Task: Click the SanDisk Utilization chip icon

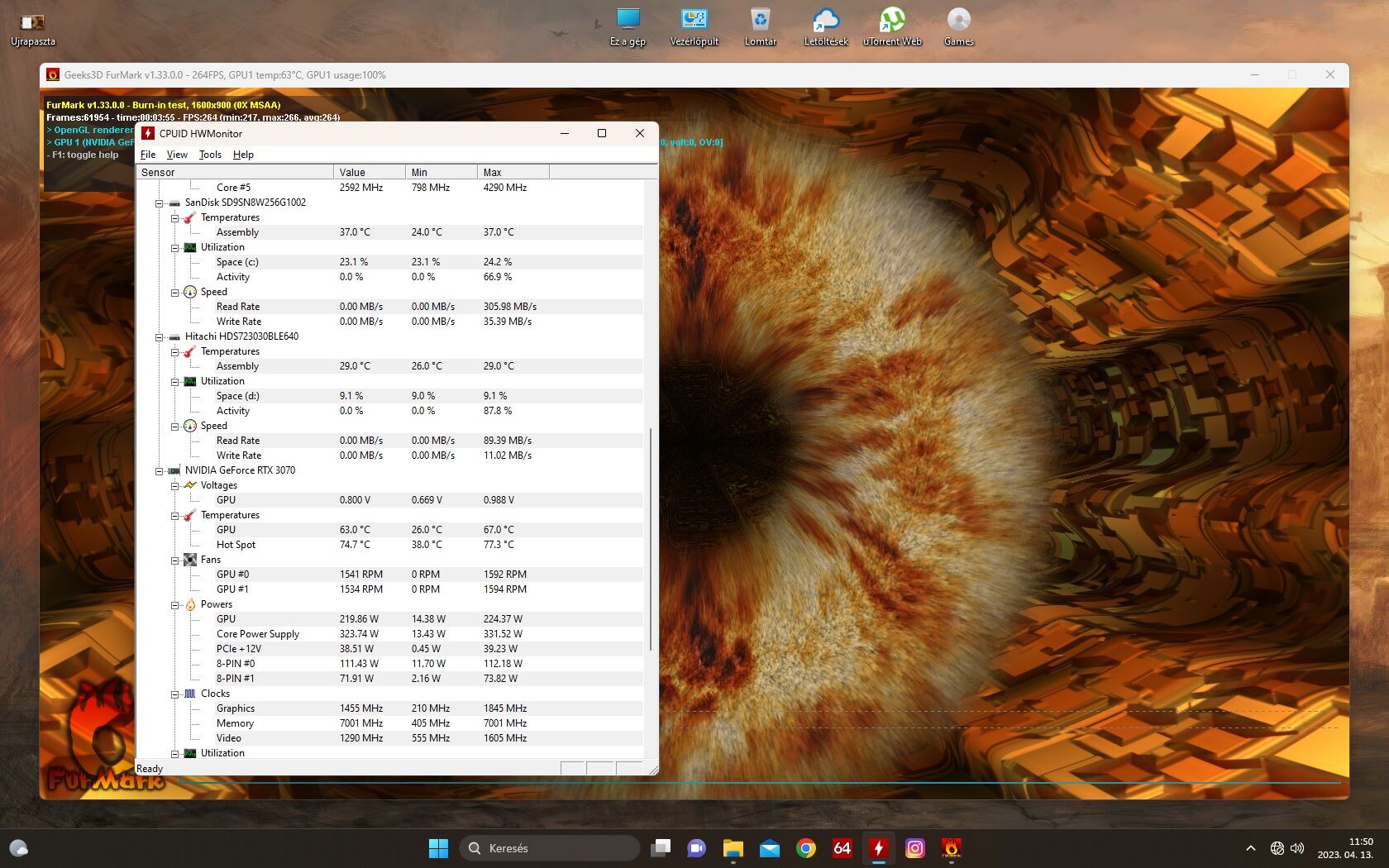Action: click(x=189, y=247)
